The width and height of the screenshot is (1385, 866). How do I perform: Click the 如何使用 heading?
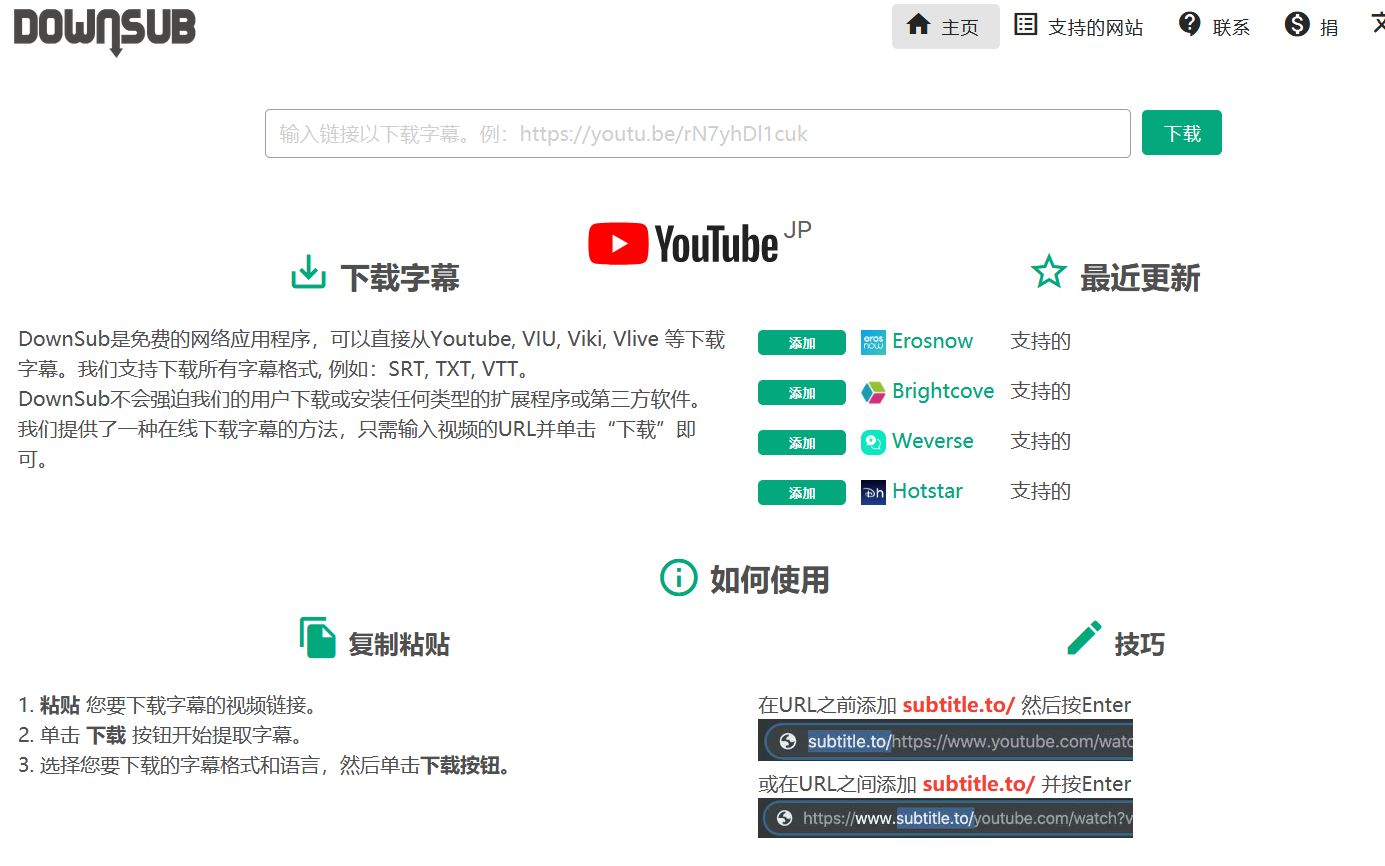pos(770,580)
